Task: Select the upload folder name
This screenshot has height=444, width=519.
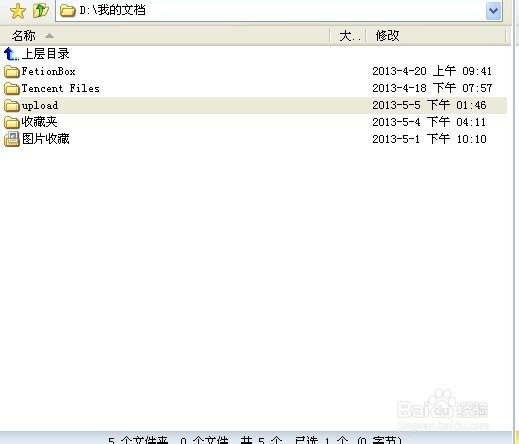Action: pos(40,105)
